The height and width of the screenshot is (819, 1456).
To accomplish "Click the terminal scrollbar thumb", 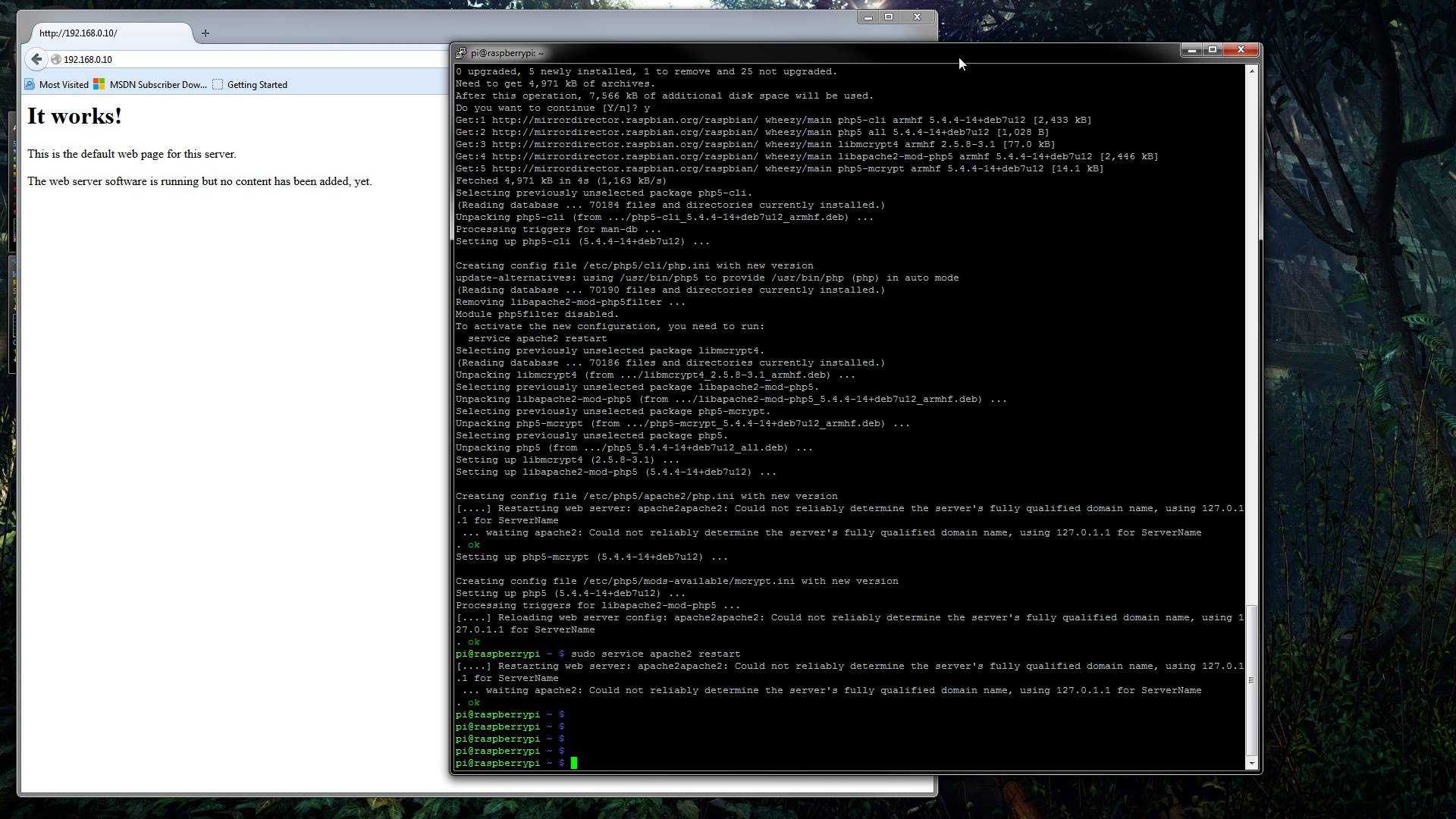I will 1252,679.
